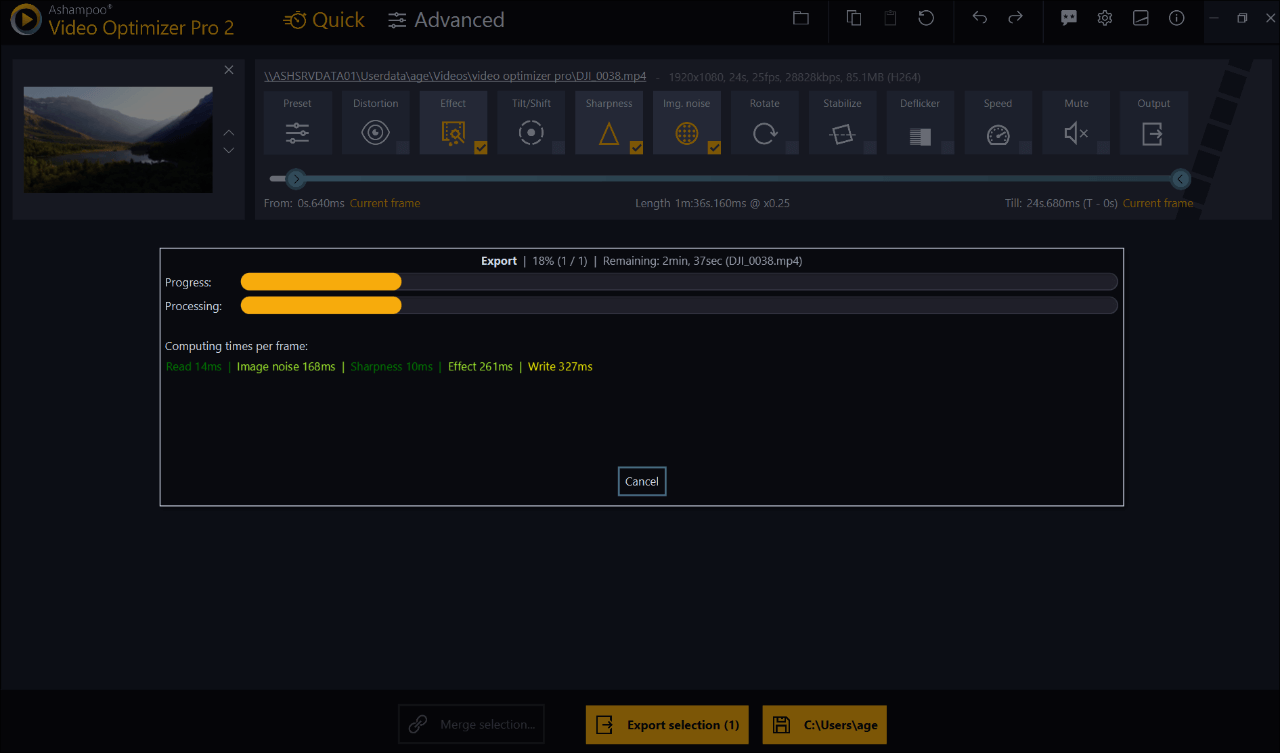This screenshot has height=753, width=1280.
Task: Open the Rotate tool
Action: [765, 123]
